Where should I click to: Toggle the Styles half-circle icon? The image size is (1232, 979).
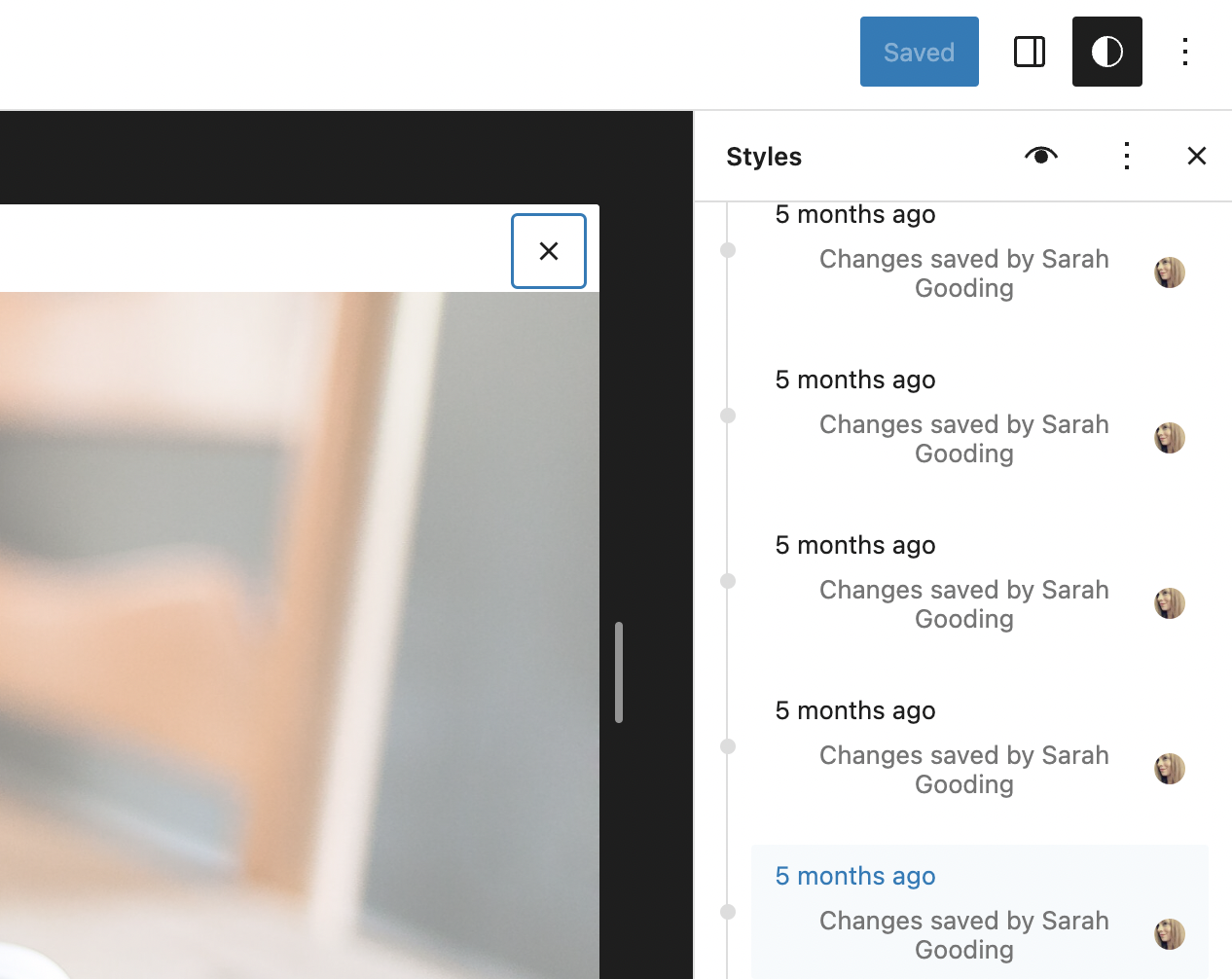click(x=1106, y=52)
